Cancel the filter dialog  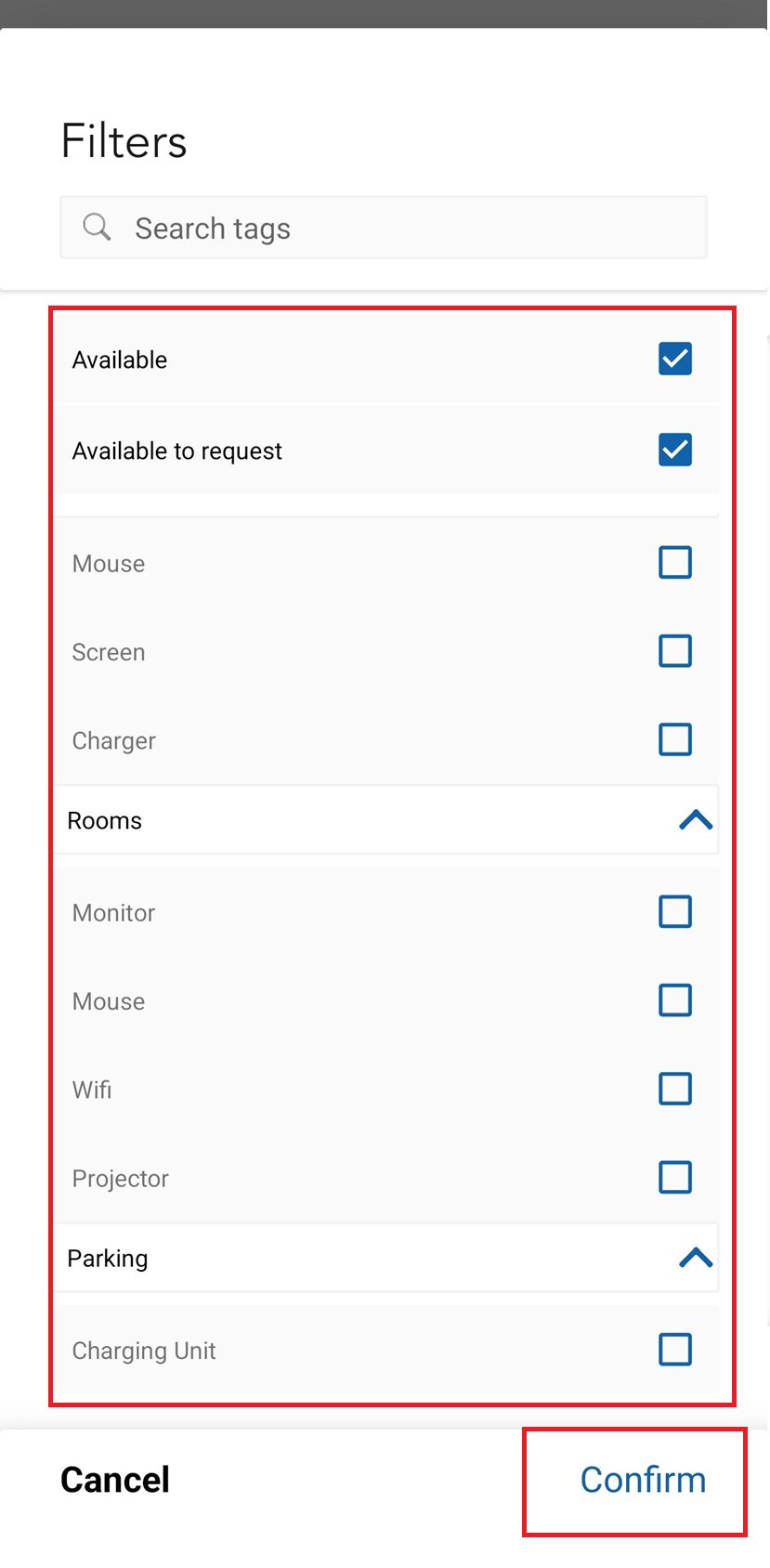tap(114, 1480)
